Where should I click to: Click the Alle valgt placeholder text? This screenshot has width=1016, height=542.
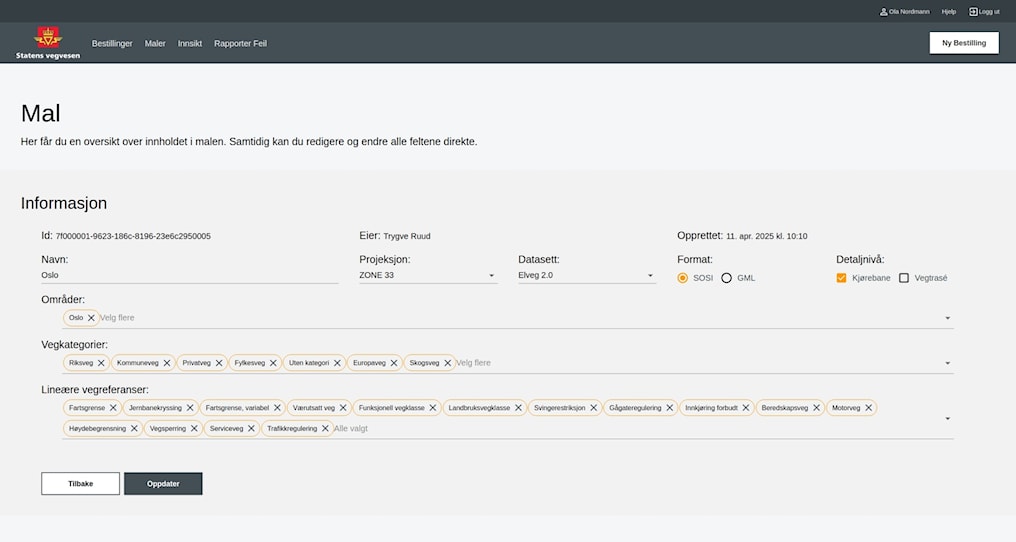pyautogui.click(x=351, y=429)
